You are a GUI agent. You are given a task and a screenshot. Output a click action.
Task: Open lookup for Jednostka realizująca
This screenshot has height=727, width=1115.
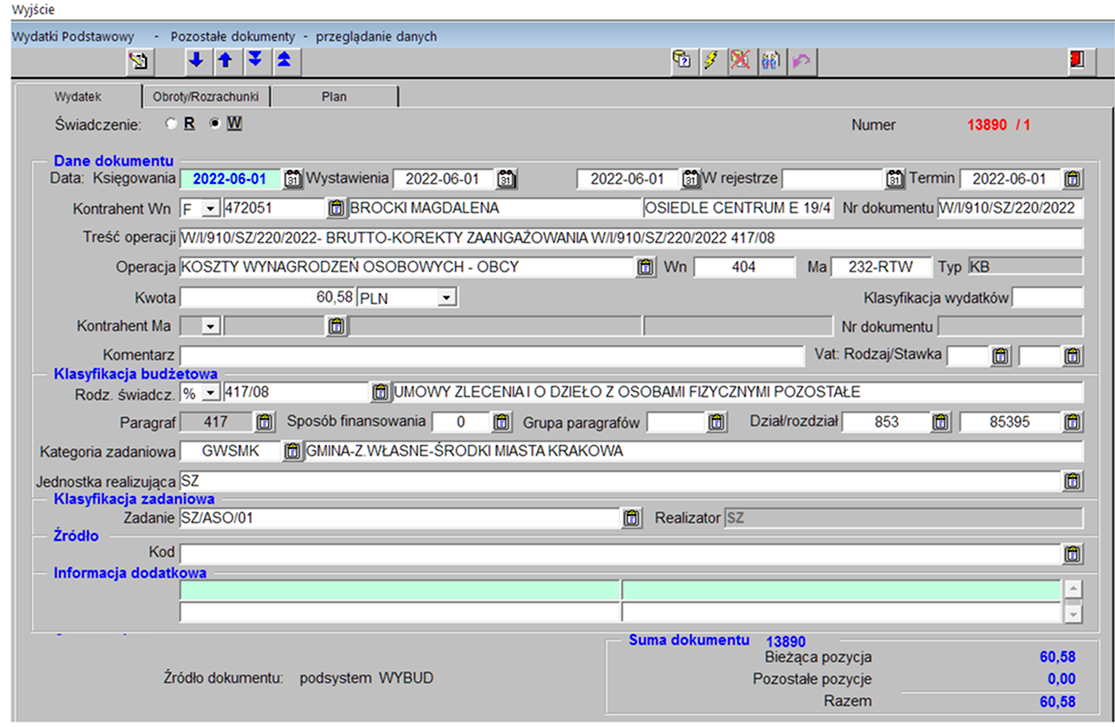click(1072, 481)
